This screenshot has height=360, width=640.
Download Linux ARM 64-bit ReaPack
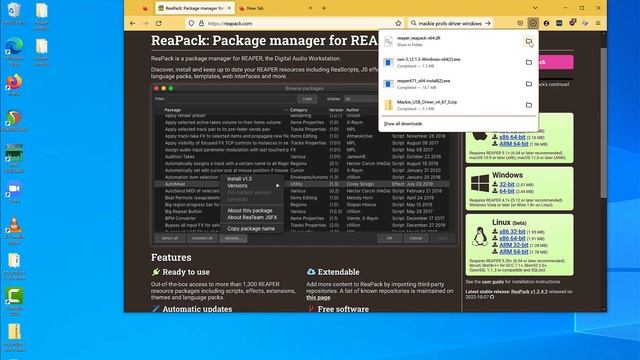point(513,251)
